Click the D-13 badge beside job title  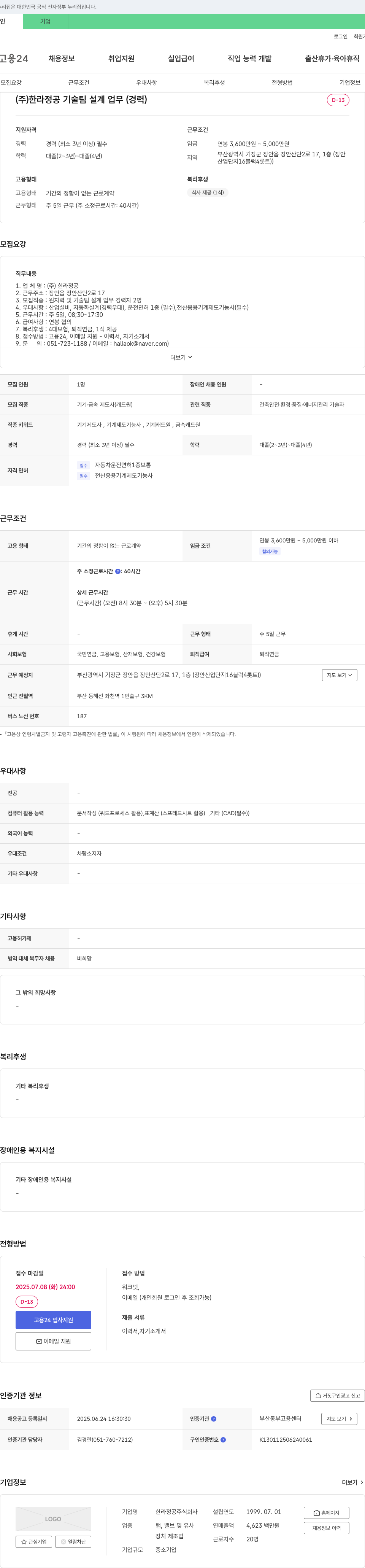(338, 100)
